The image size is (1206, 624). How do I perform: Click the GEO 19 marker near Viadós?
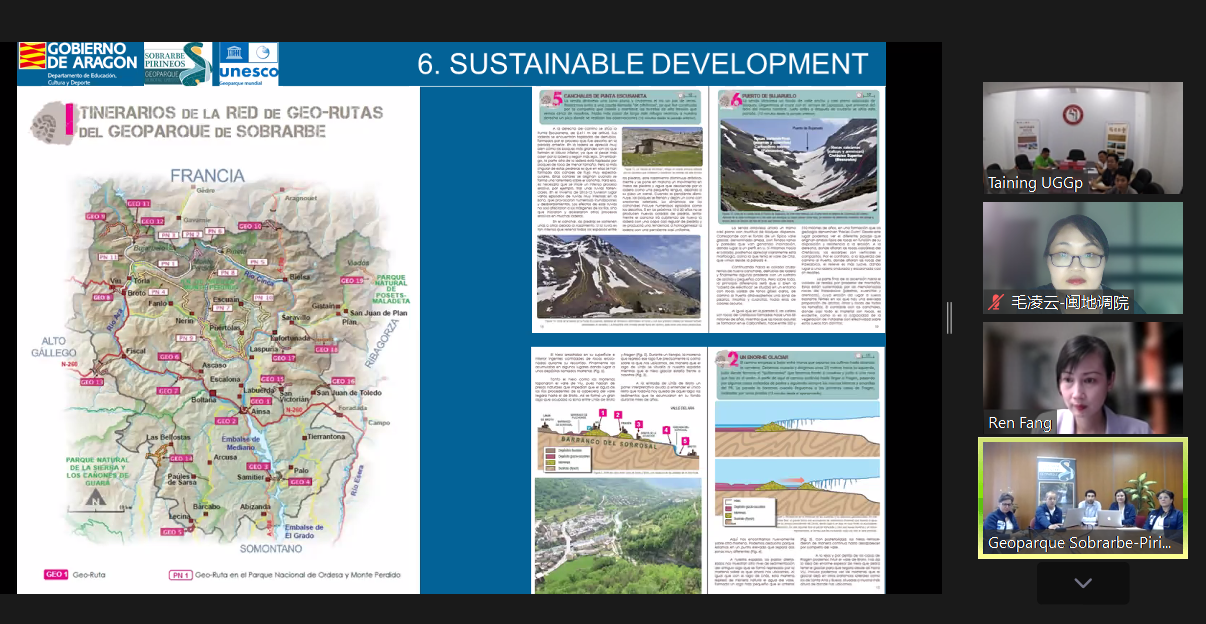tap(352, 282)
